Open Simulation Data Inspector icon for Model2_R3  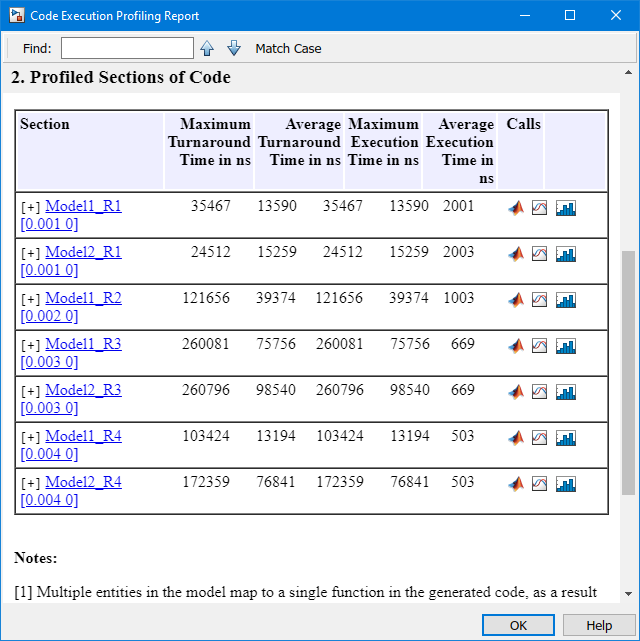coord(539,392)
